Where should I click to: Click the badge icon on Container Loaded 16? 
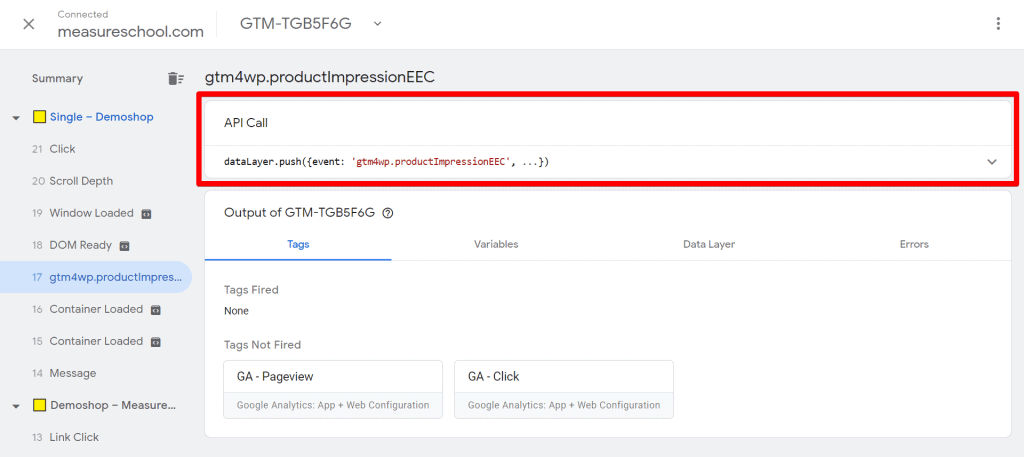tap(155, 309)
